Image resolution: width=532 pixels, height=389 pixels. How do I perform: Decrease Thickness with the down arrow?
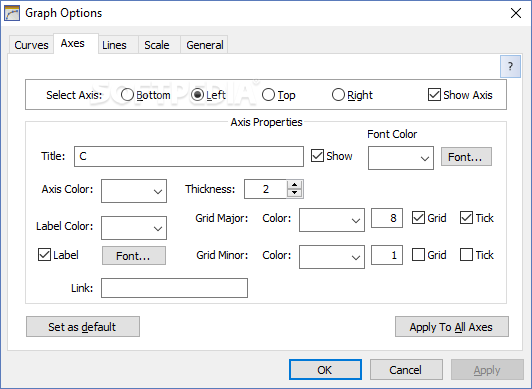click(x=294, y=193)
